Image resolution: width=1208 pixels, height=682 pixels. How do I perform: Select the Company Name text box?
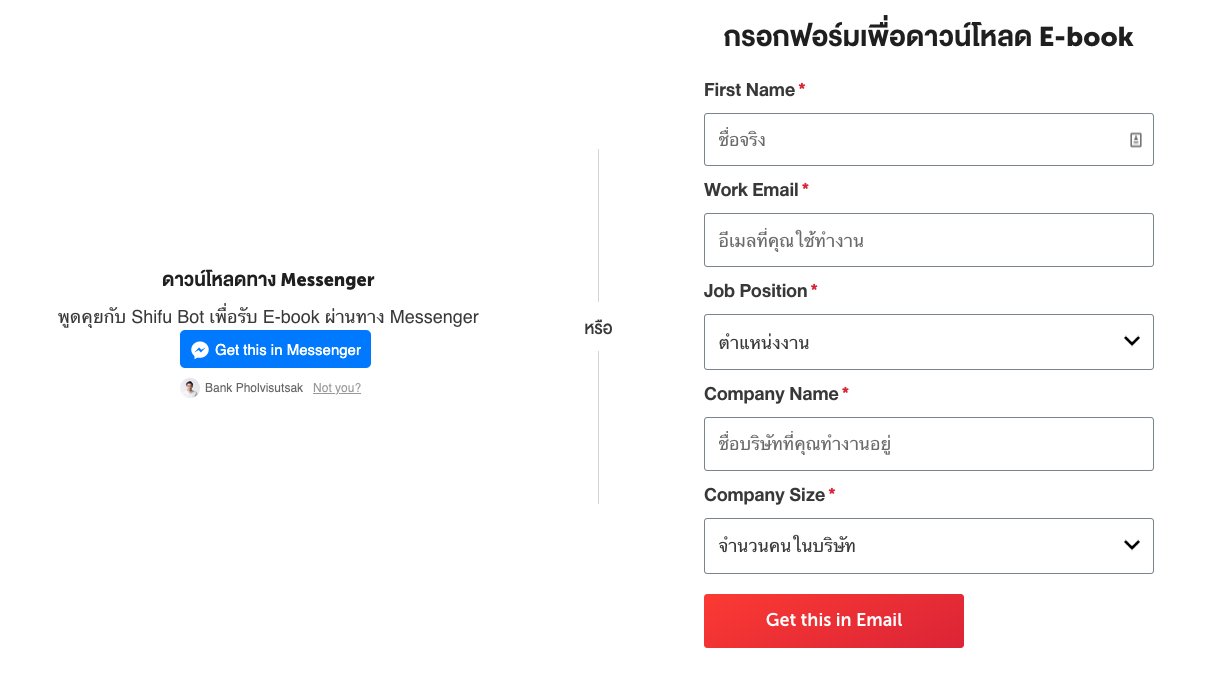[928, 444]
